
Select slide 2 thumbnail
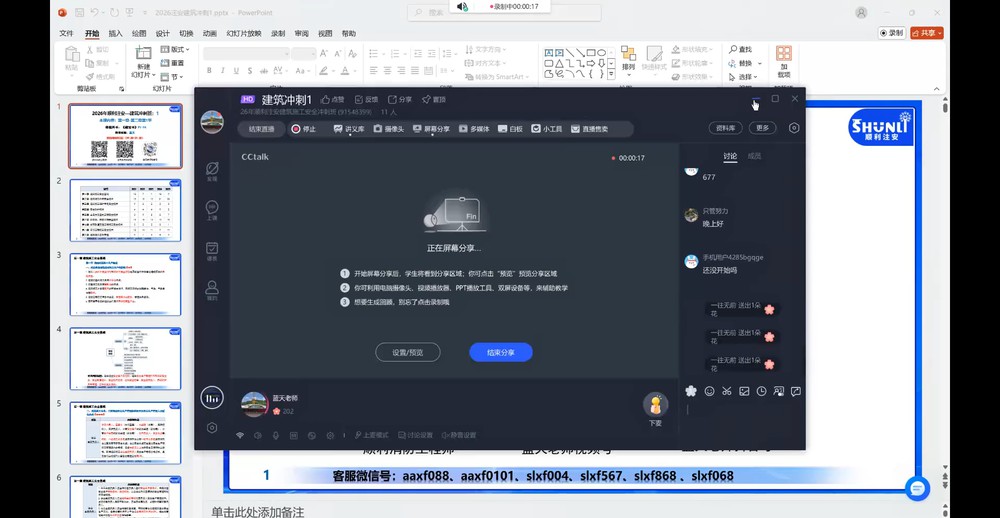tap(125, 210)
